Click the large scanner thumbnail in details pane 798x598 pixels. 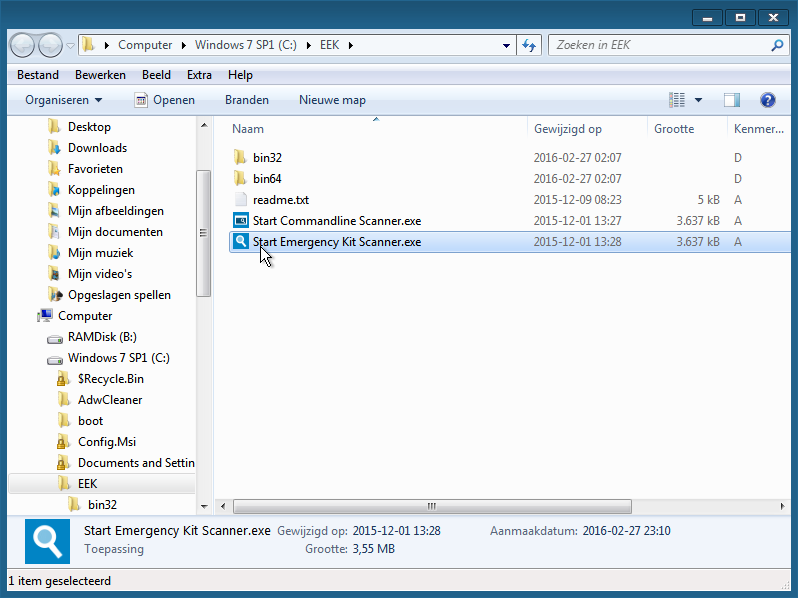[47, 541]
